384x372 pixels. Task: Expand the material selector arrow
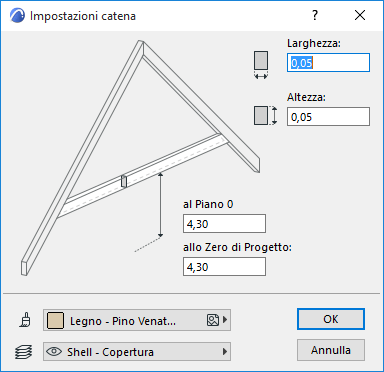coord(225,320)
